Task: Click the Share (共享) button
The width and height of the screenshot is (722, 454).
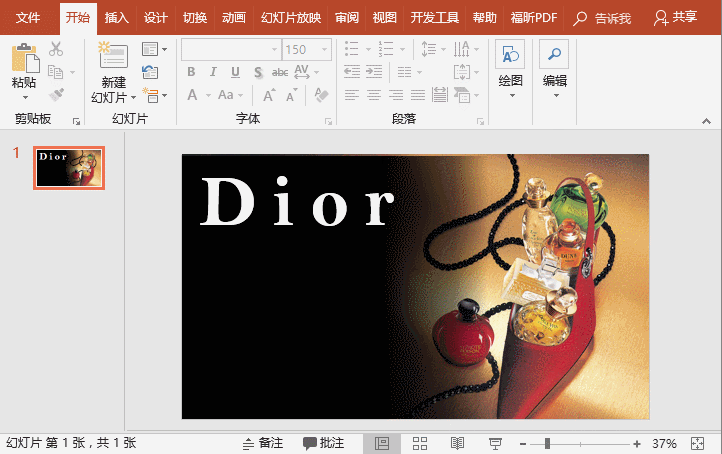Action: [675, 18]
